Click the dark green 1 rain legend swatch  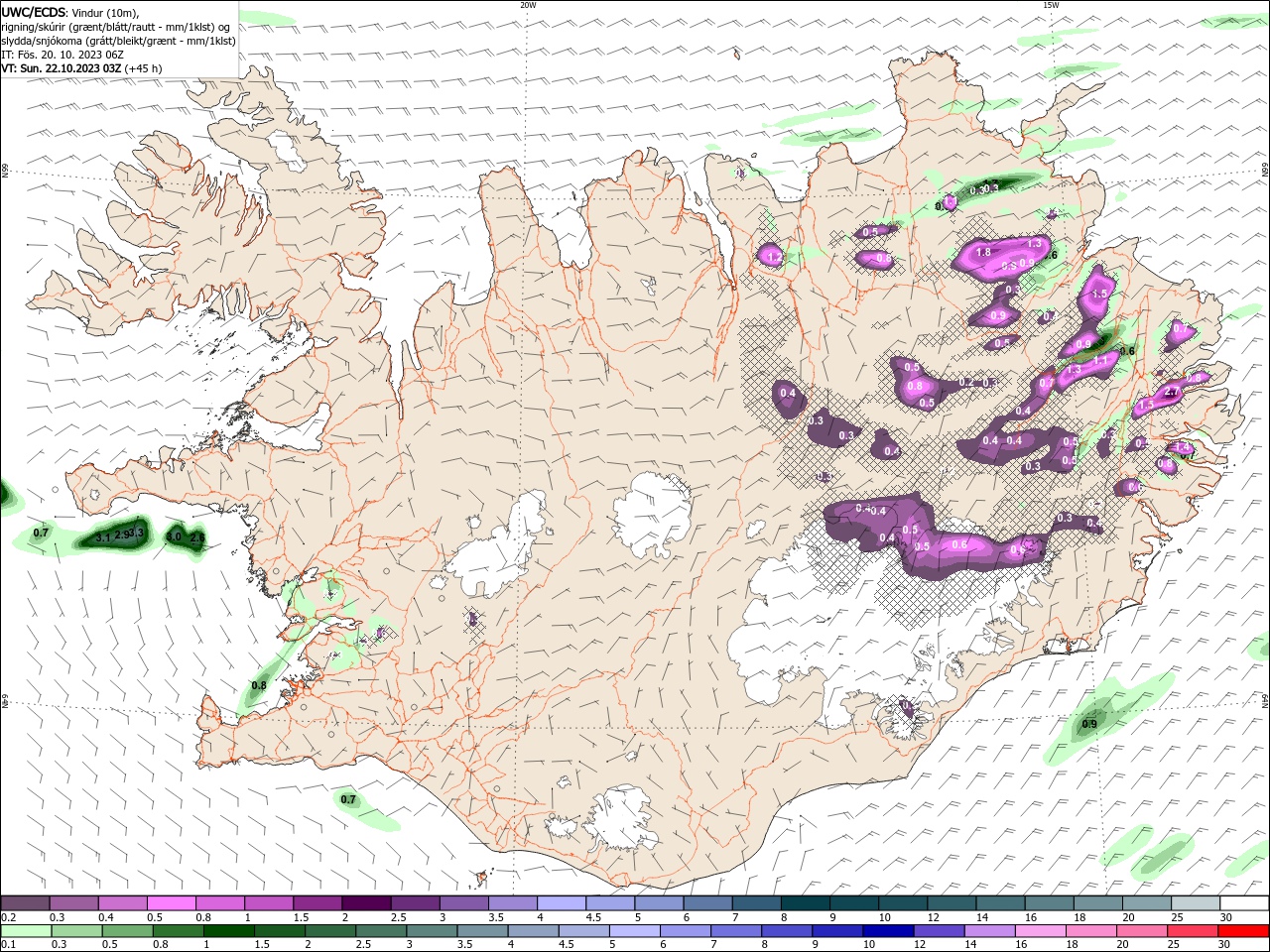(227, 931)
